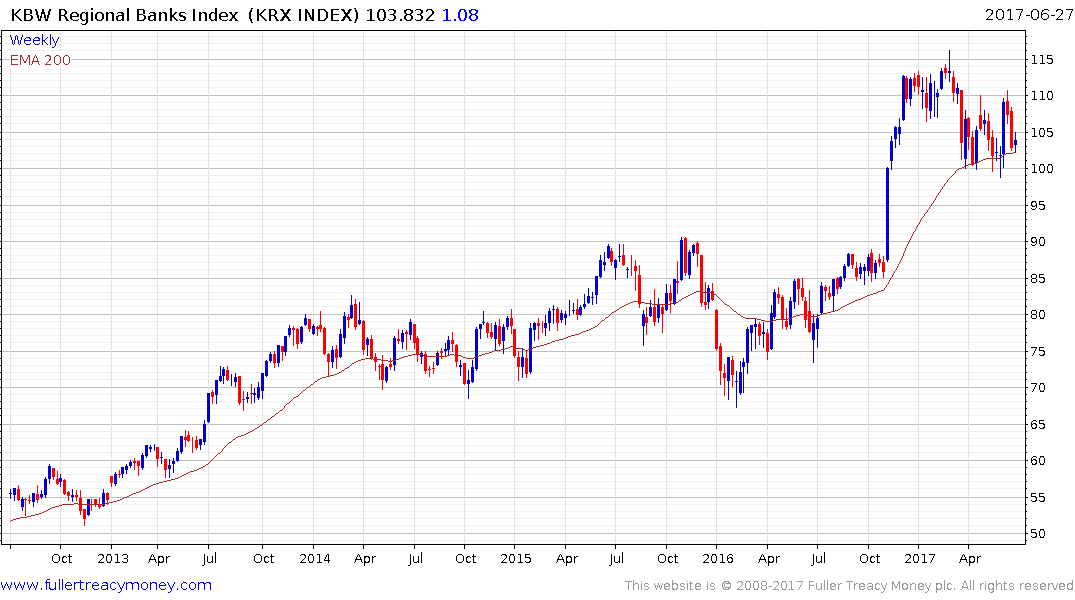Click the 80 price axis label
This screenshot has width=1075, height=600.
point(1038,315)
